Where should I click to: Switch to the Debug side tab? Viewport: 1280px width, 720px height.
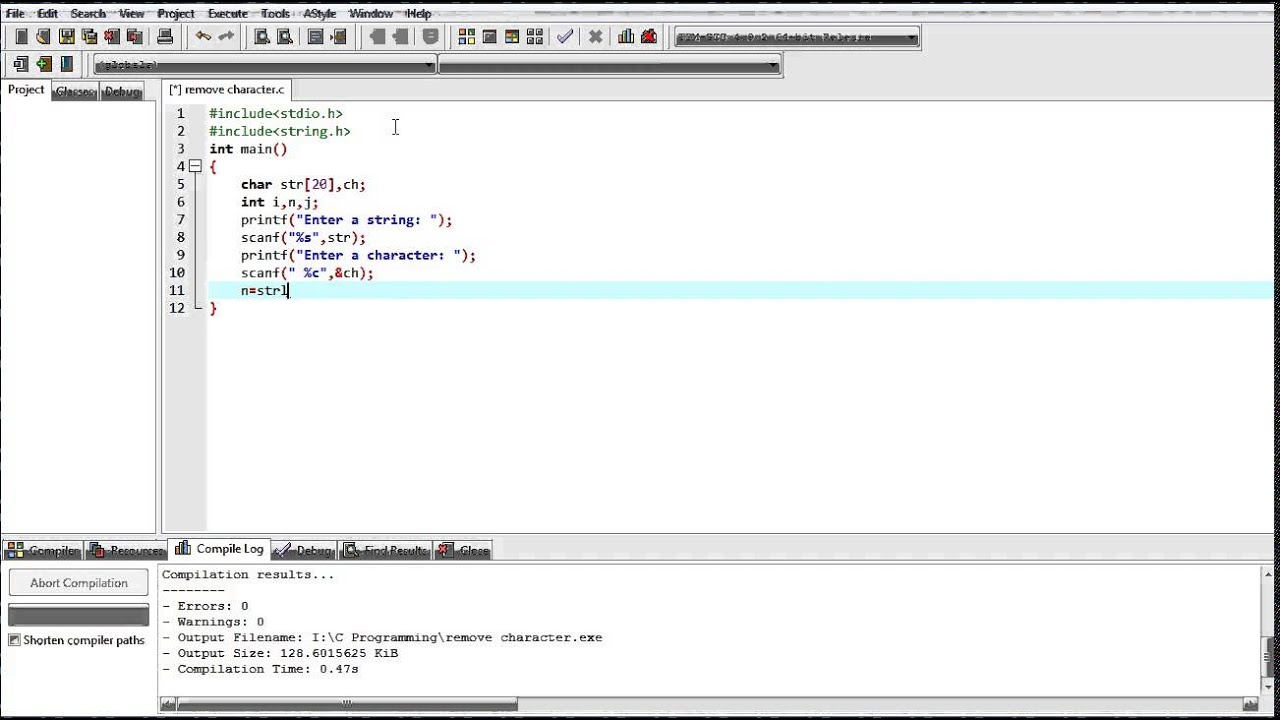122,91
